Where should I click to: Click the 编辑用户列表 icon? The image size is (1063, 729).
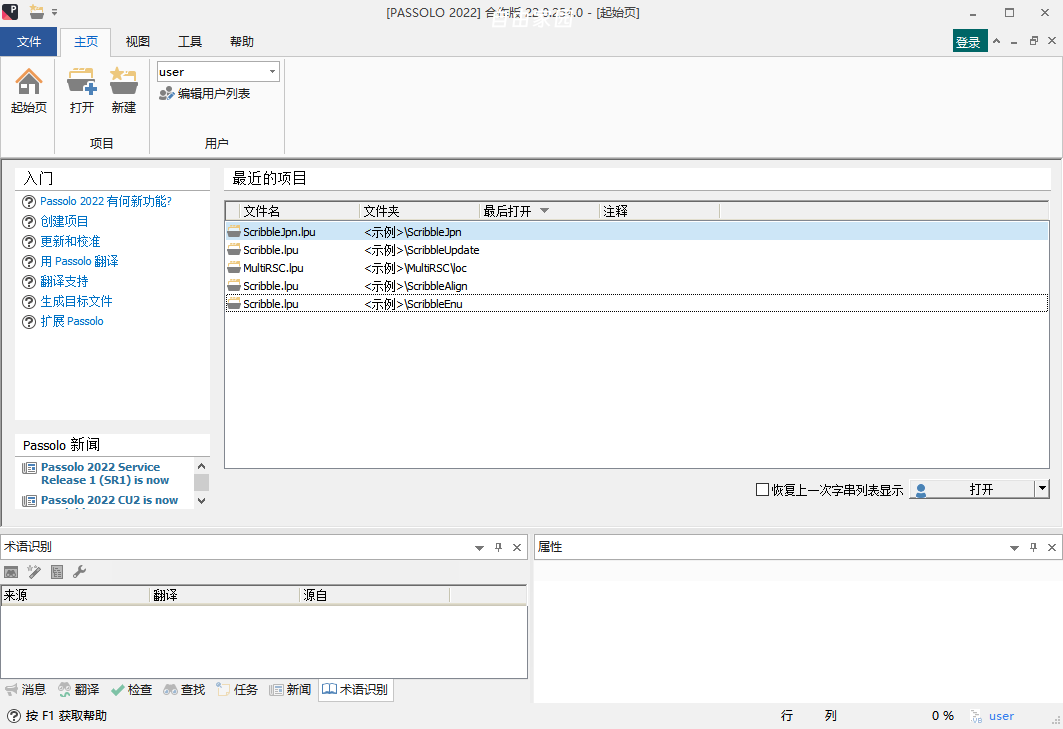[x=165, y=94]
